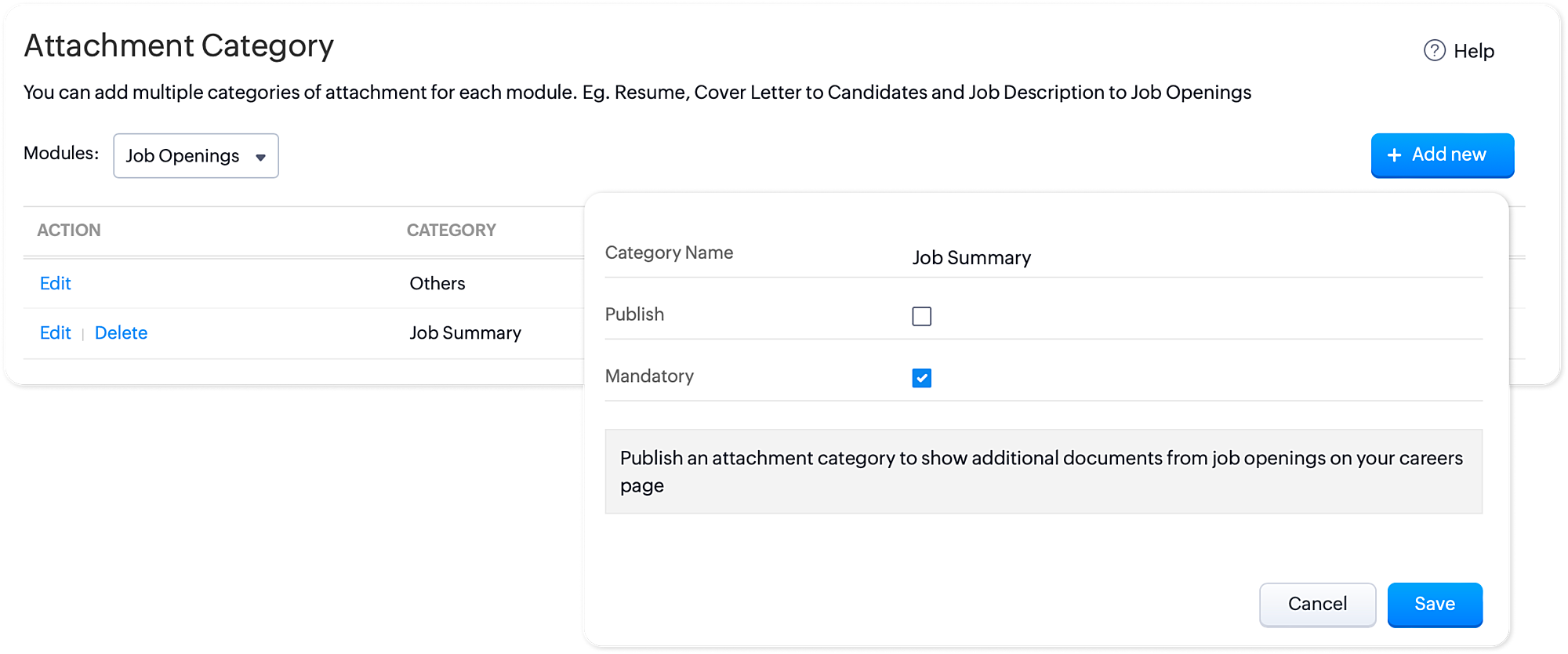Click the Publish label text
Viewport: 1568px width, 654px height.
coord(634,314)
